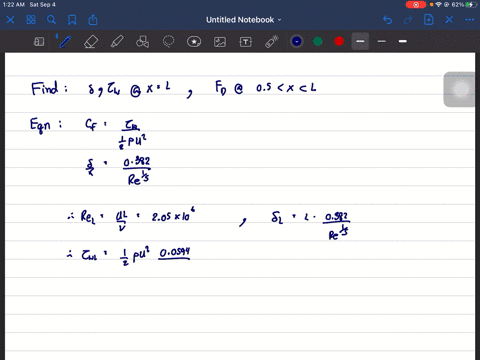Tap the red screen recording indicator
Screen dimensions: 480x360
pos(416,5)
